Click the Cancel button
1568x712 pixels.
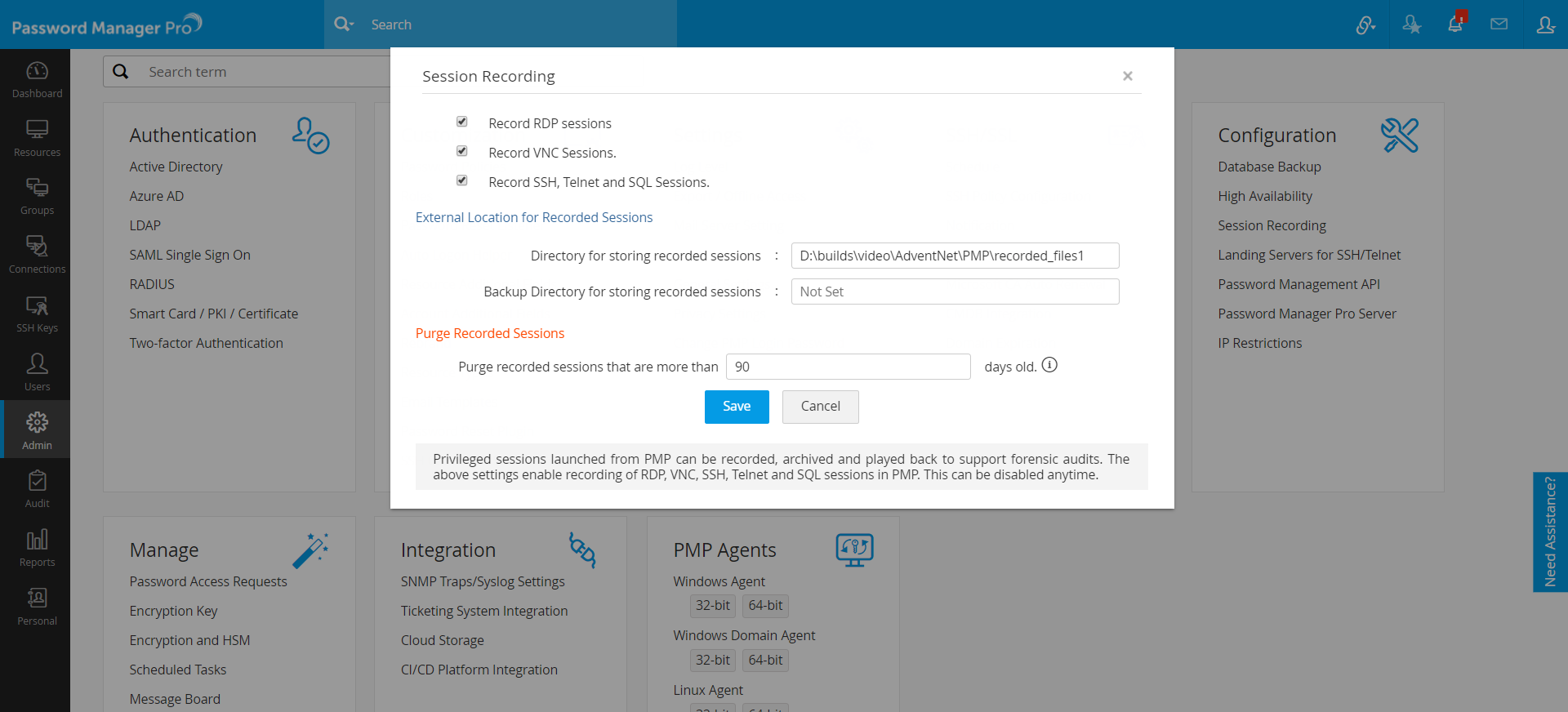click(820, 407)
